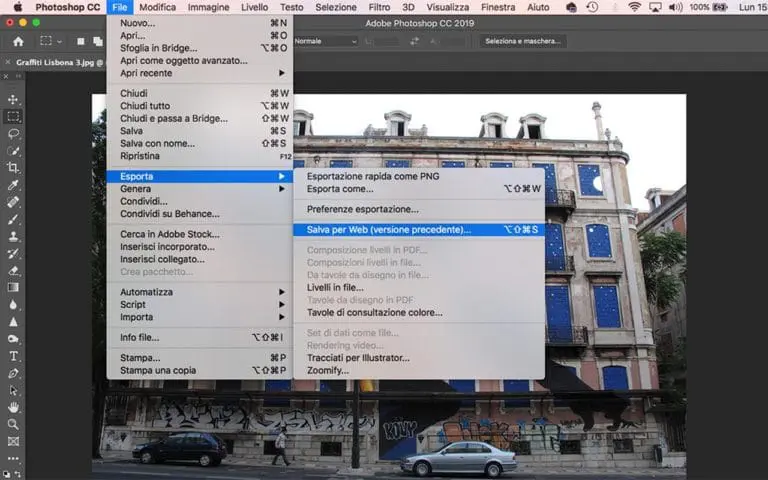Screen dimensions: 768x480
Task: Open the Livello menu
Action: pyautogui.click(x=254, y=7)
